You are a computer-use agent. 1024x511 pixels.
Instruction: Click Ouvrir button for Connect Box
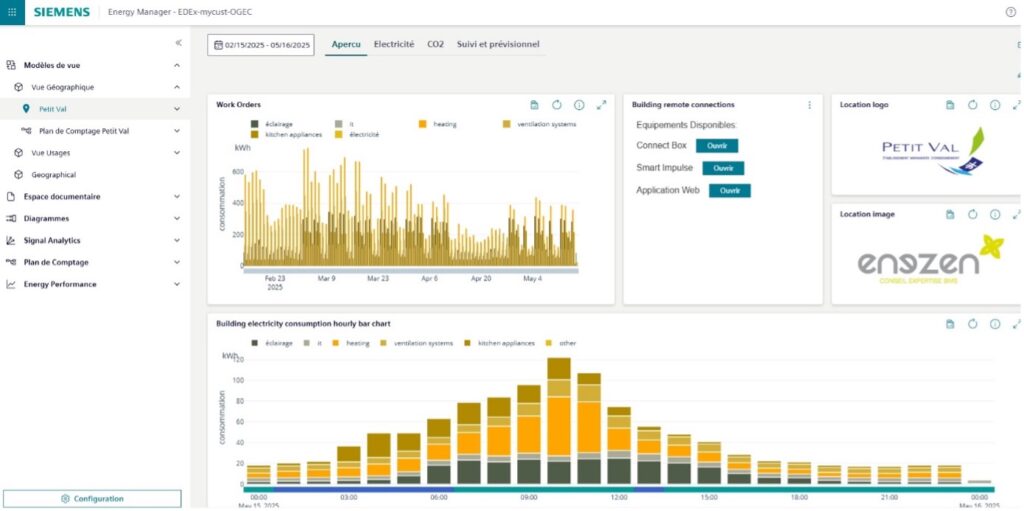coord(717,146)
